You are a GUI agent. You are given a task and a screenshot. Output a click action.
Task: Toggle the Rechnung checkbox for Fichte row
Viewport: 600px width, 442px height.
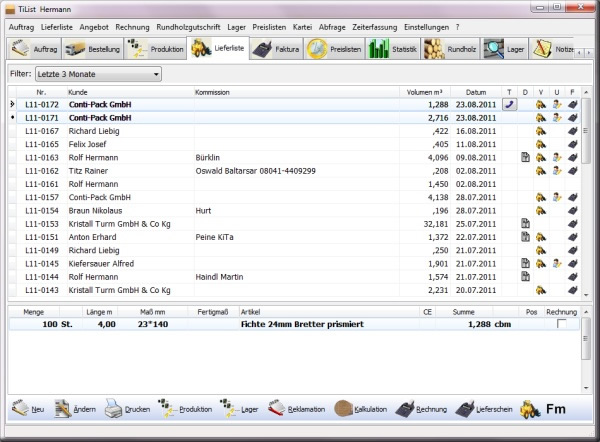tap(561, 324)
